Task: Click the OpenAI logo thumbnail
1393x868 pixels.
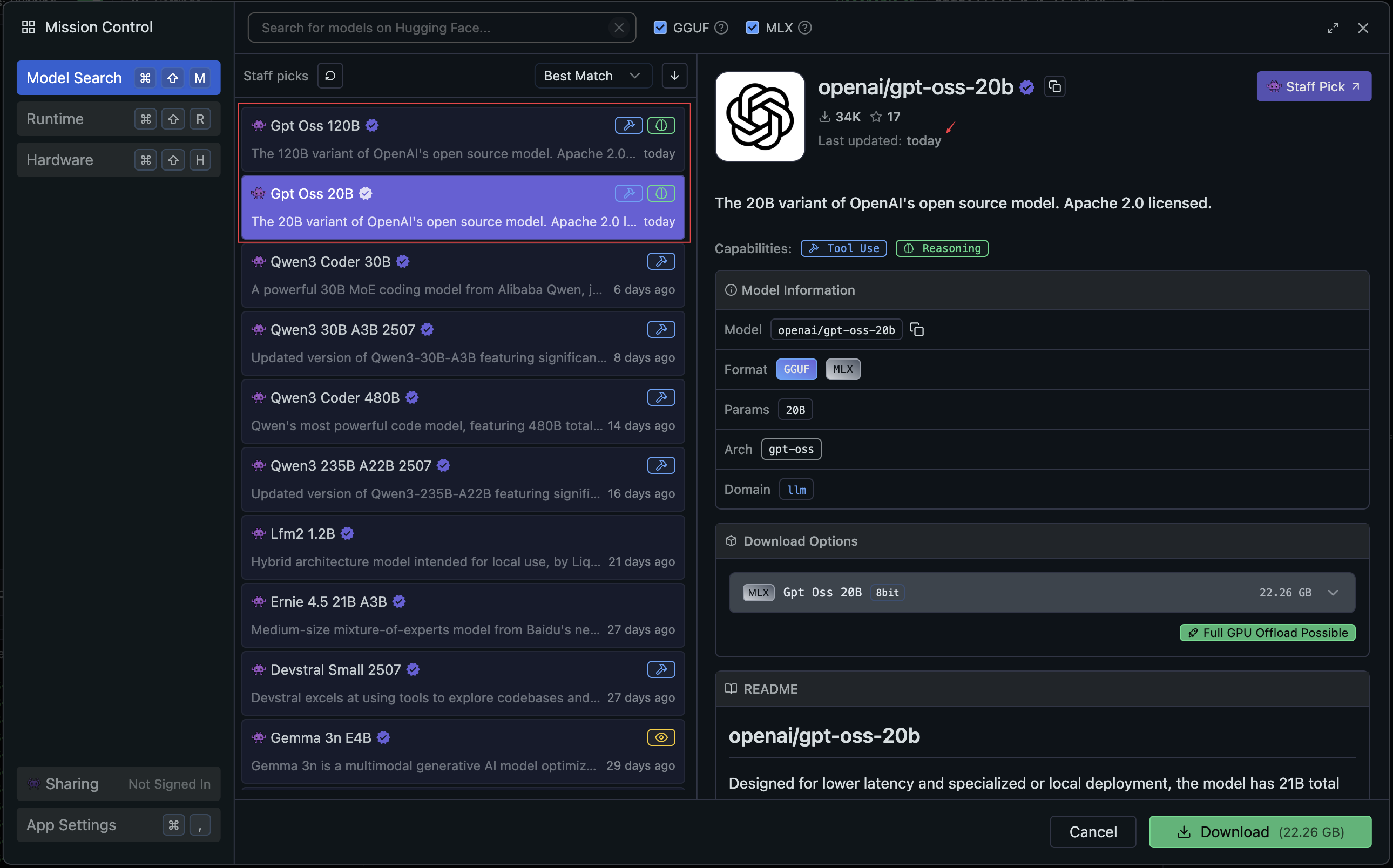Action: [760, 117]
